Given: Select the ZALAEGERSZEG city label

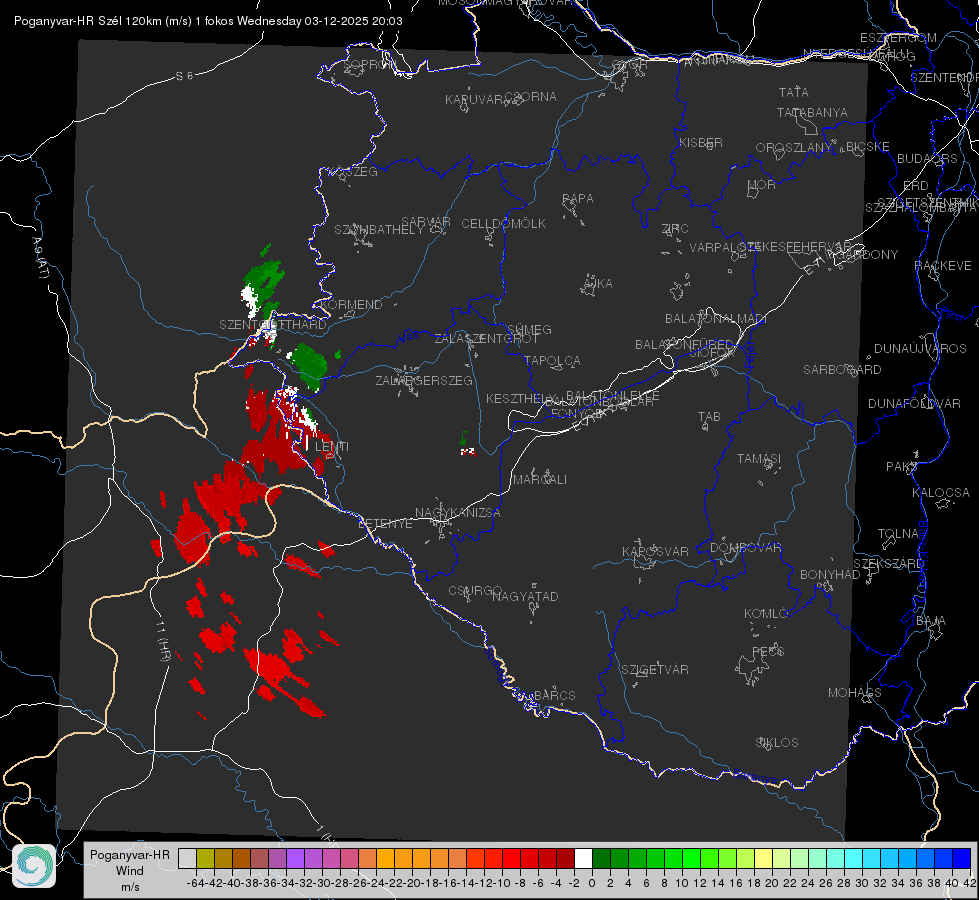Looking at the screenshot, I should pos(423,380).
